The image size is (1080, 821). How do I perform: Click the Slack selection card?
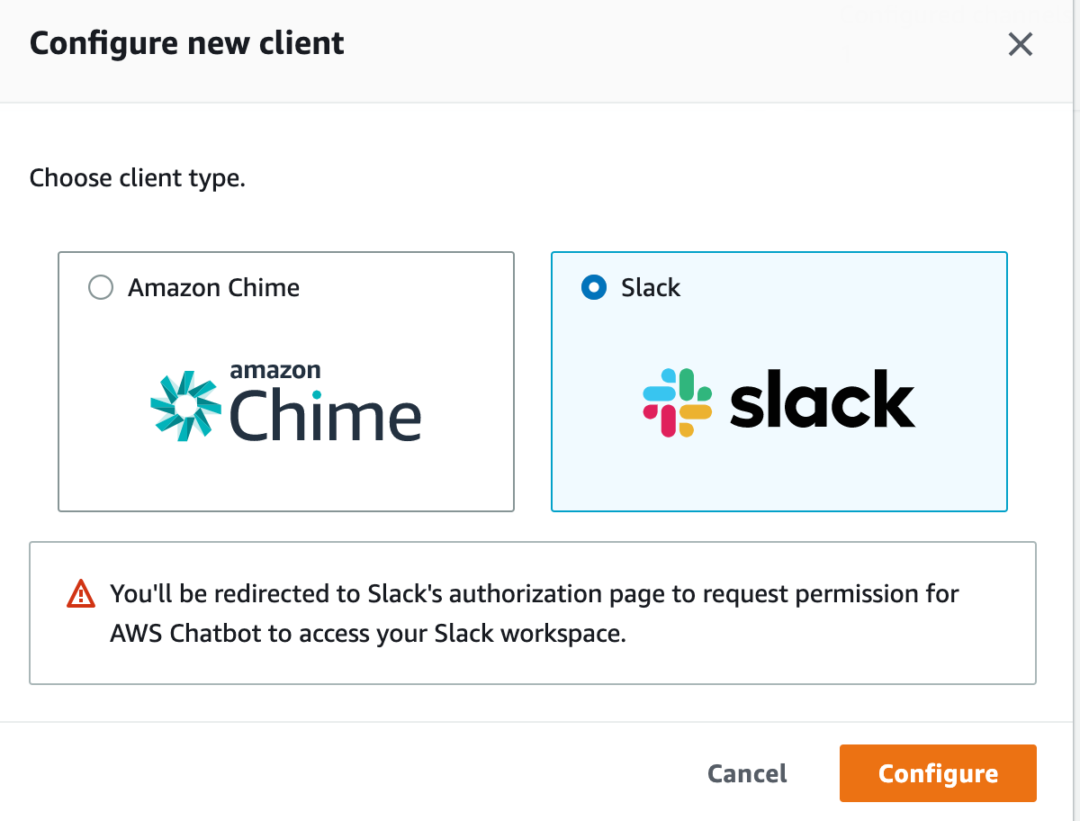(x=779, y=381)
